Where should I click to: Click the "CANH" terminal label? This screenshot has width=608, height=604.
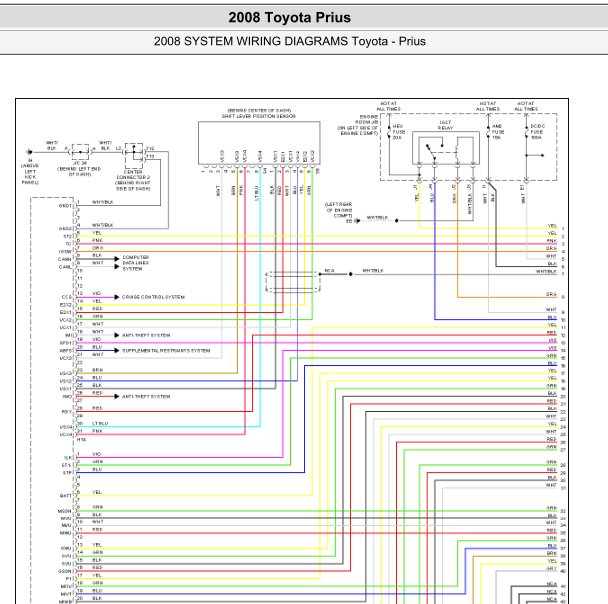65,259
